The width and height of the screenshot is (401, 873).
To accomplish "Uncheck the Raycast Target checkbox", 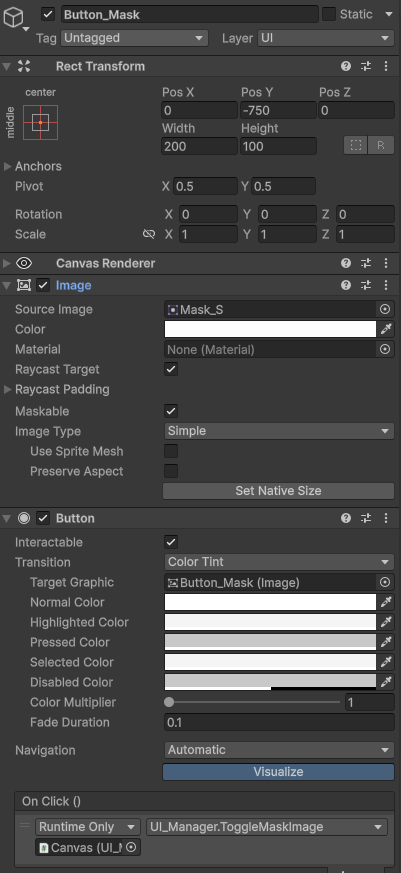I will coord(171,369).
